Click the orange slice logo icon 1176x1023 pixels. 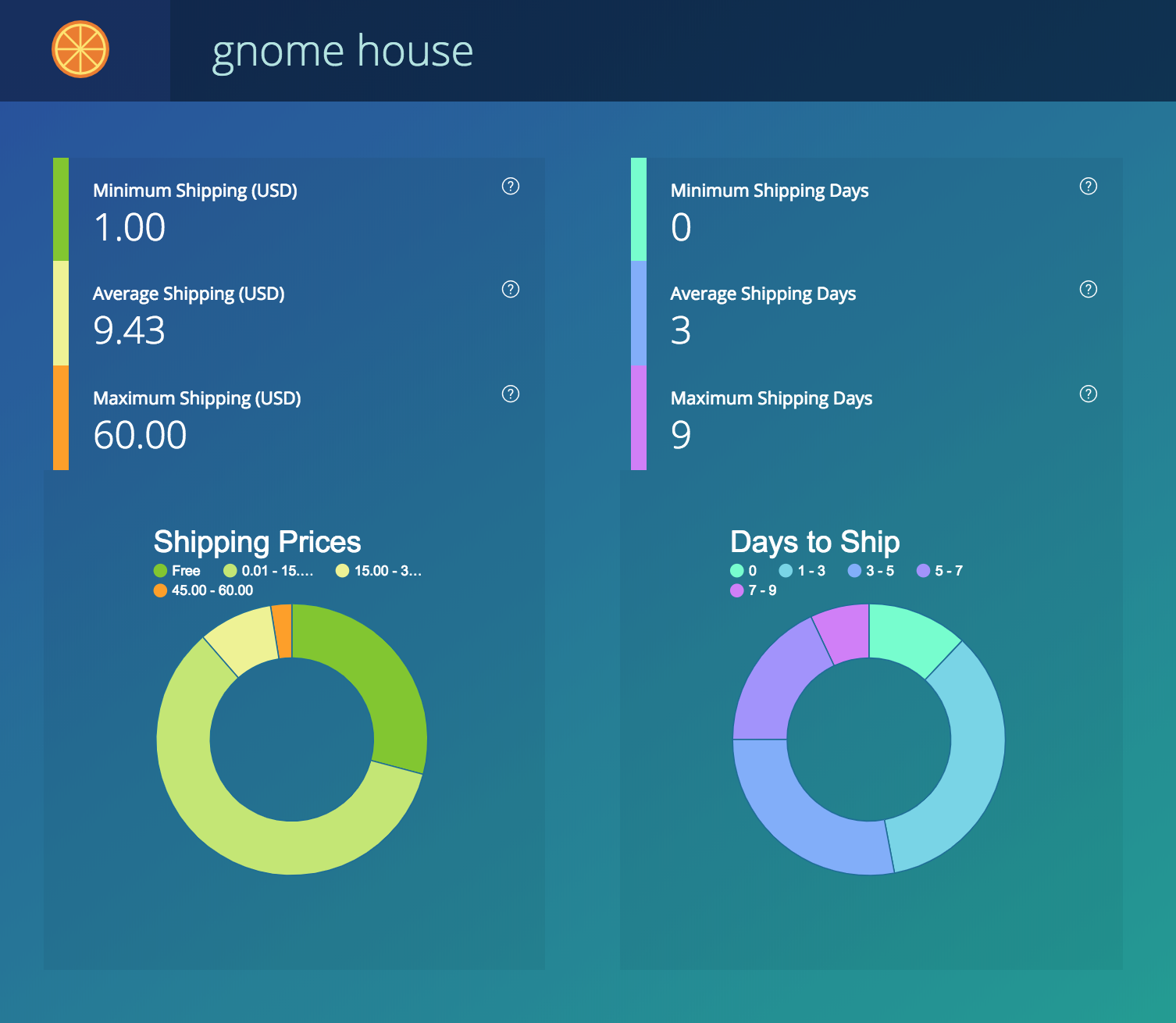80,49
